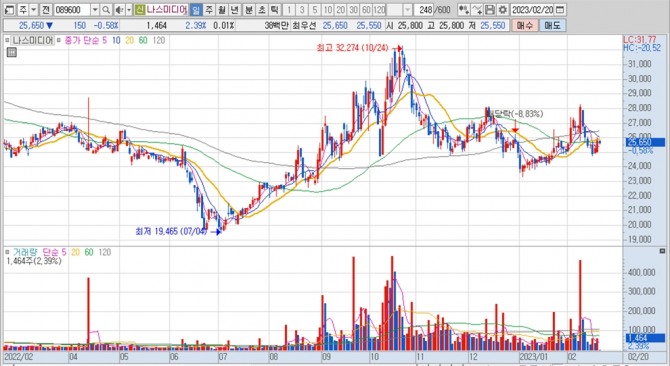
Task: Open stock search magnifier icon
Action: click(106, 9)
